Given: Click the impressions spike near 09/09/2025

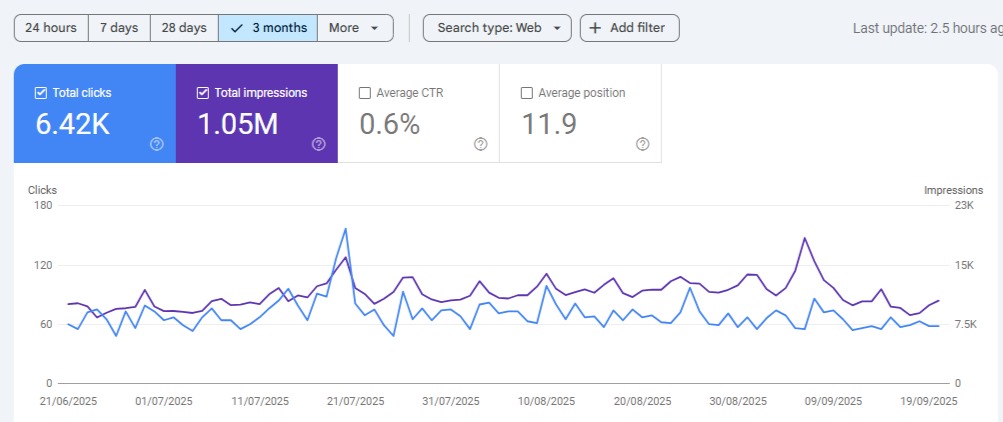Looking at the screenshot, I should (804, 238).
